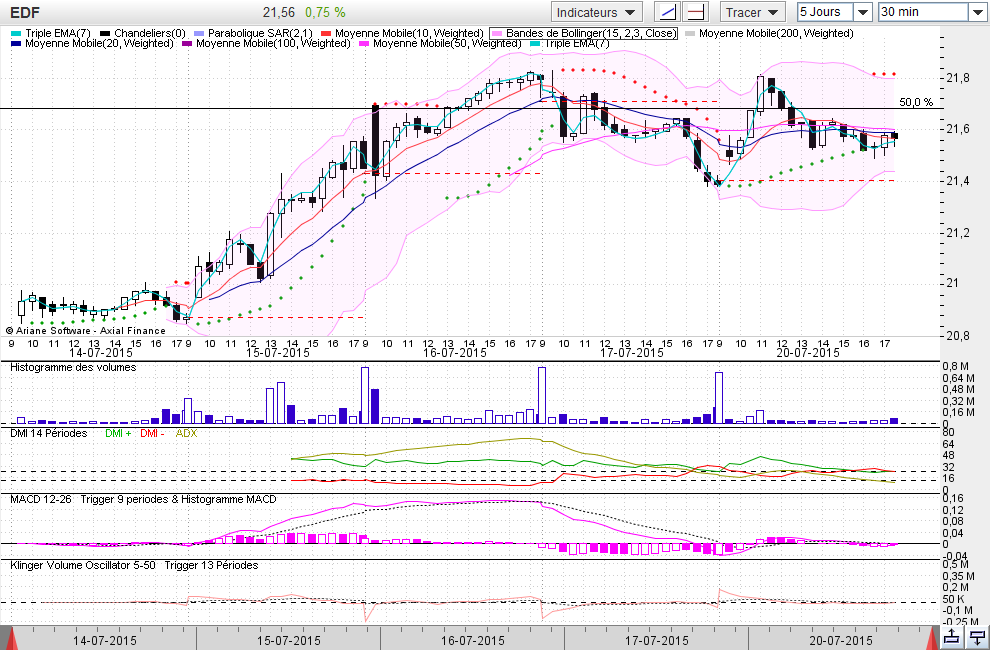The width and height of the screenshot is (990, 650).
Task: Click the 21,56 last price value
Action: point(279,13)
